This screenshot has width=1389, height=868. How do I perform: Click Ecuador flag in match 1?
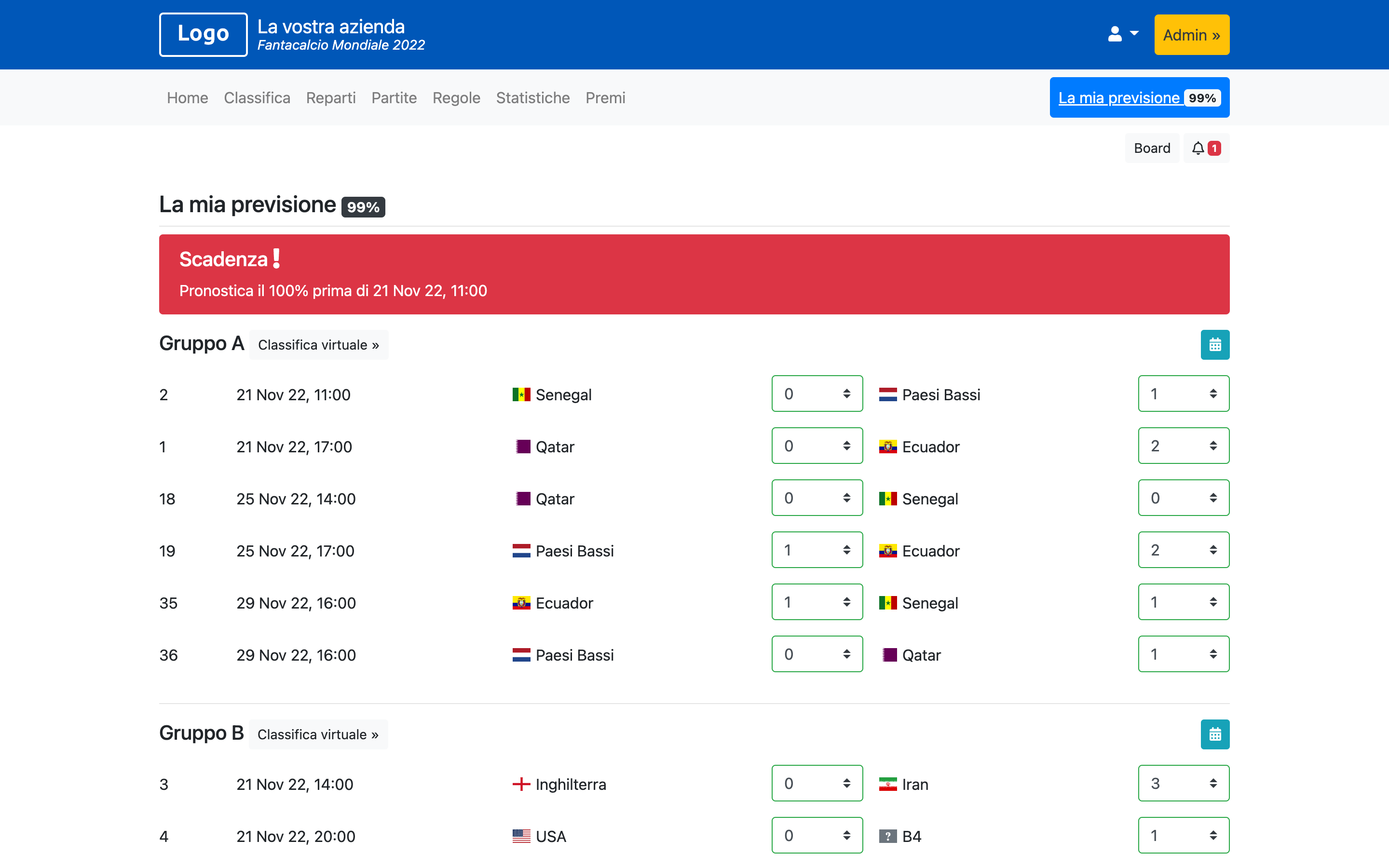point(888,447)
